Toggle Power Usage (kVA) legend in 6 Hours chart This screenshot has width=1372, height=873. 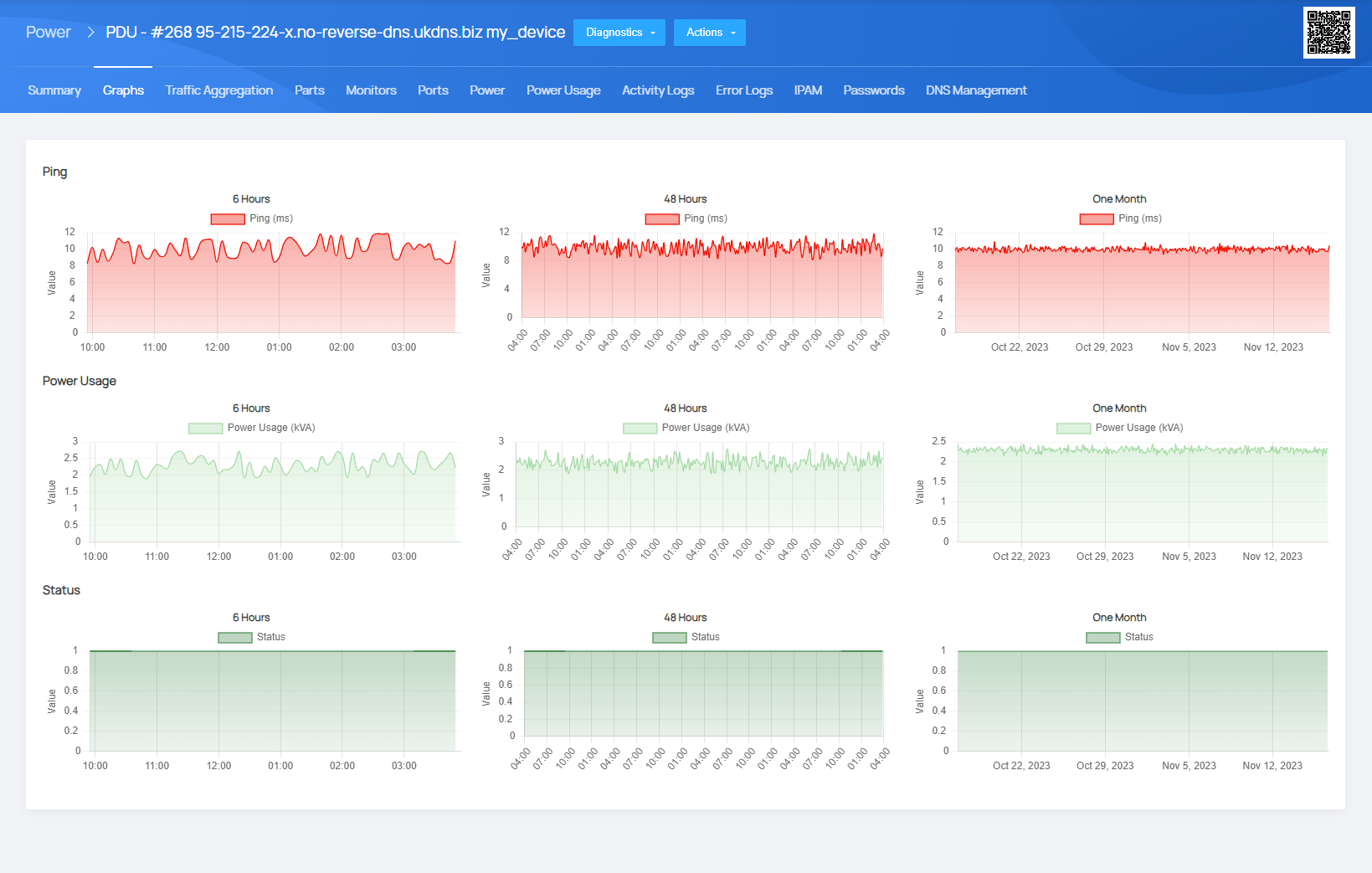(x=252, y=428)
